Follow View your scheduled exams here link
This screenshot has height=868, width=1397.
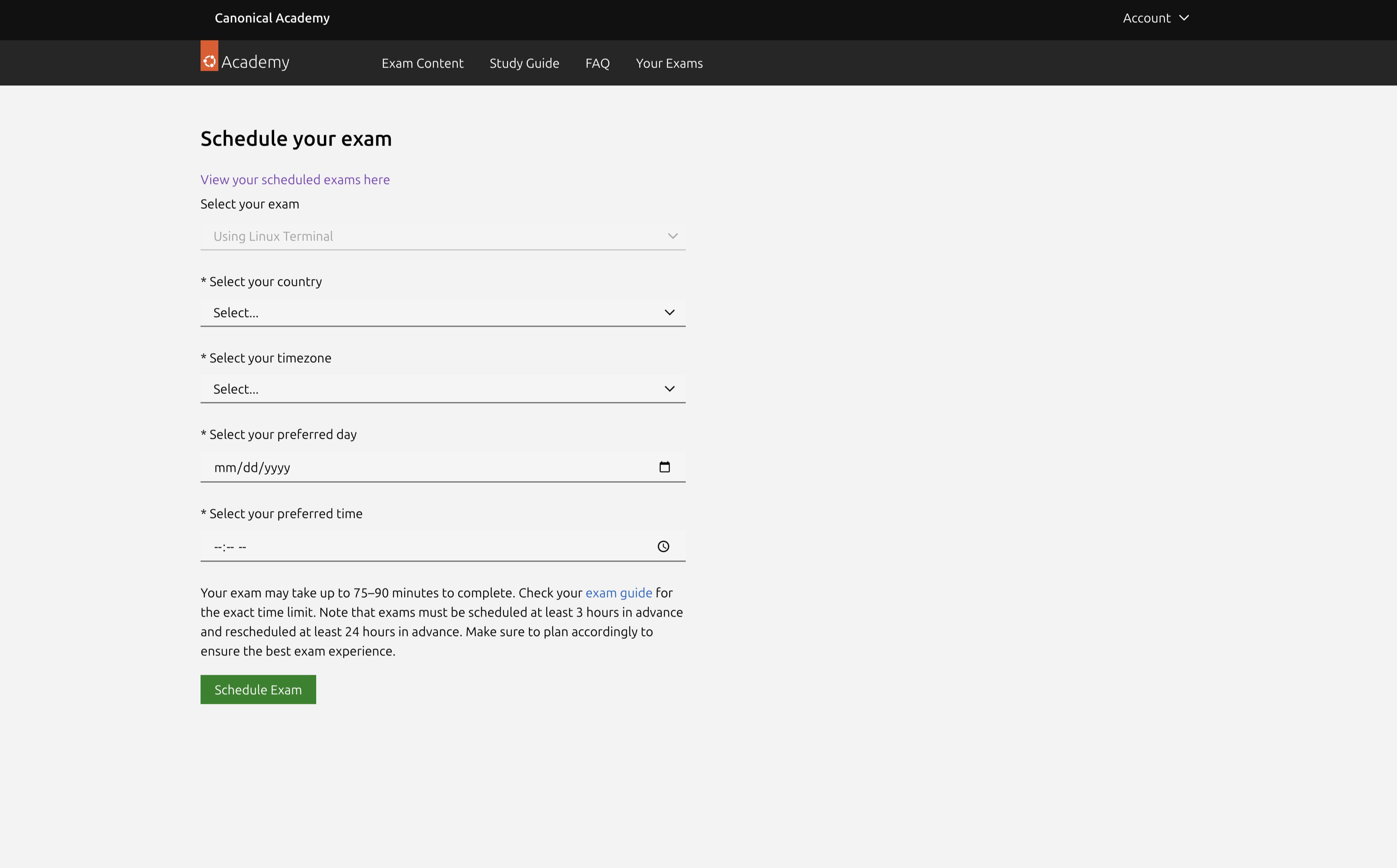pyautogui.click(x=295, y=180)
